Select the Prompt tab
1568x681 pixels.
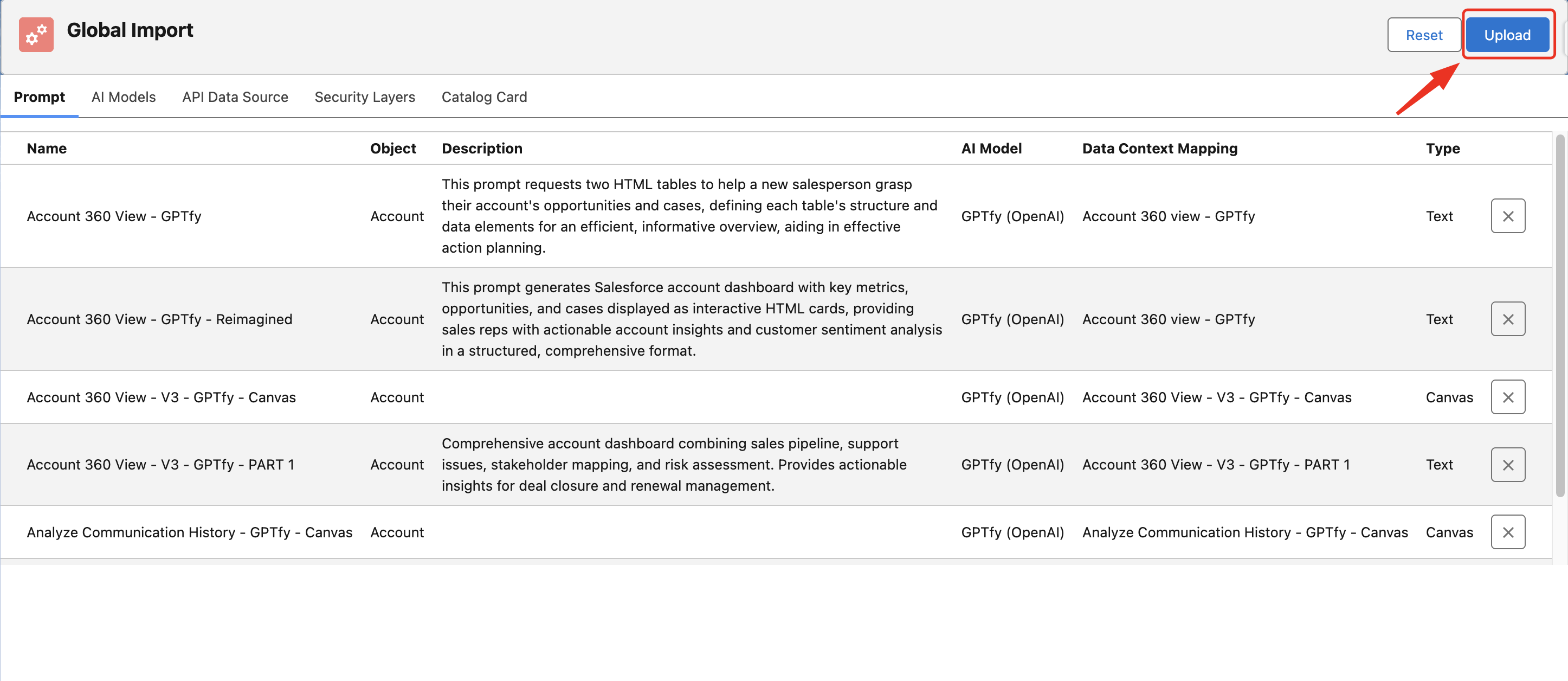(39, 97)
